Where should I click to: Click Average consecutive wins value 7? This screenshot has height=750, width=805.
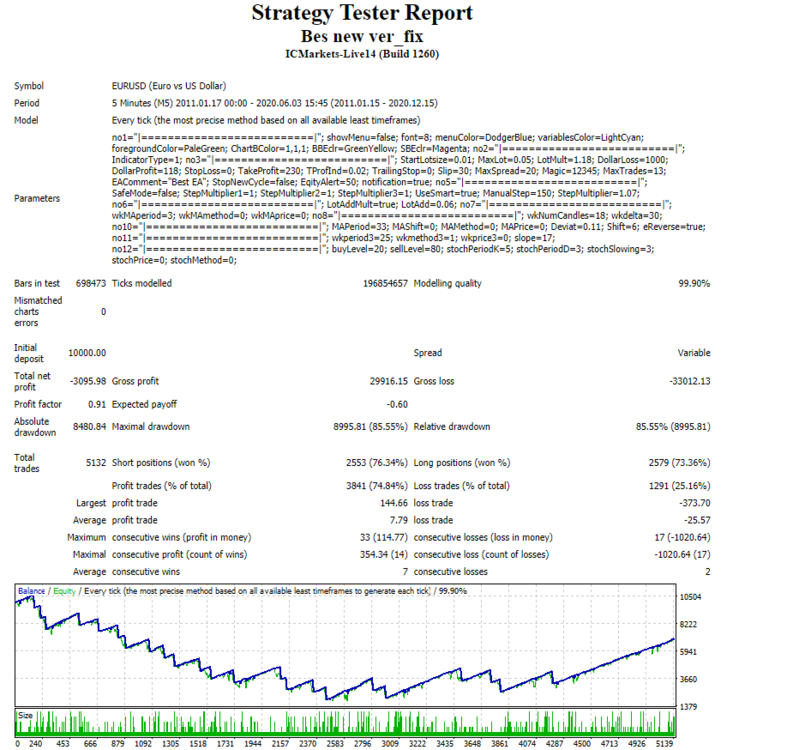click(405, 572)
